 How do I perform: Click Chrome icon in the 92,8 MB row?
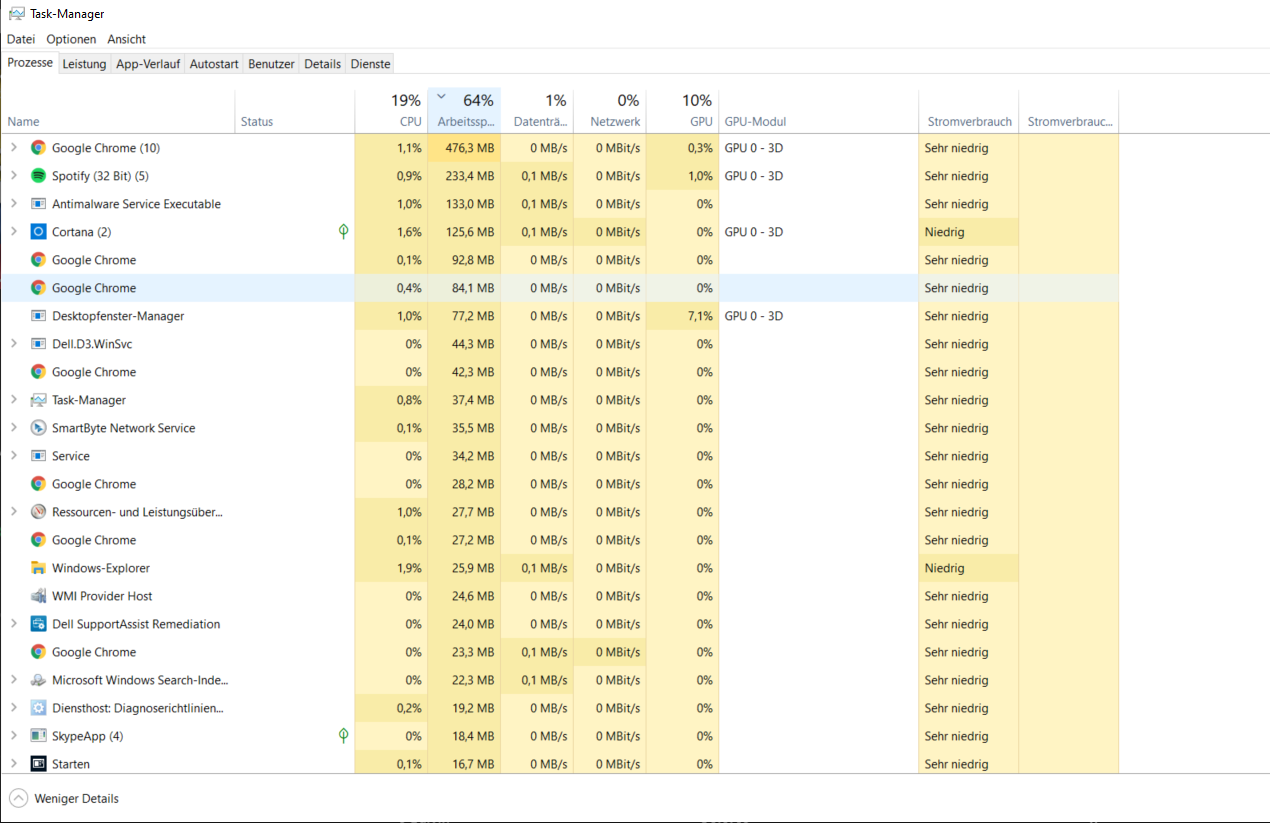(x=38, y=260)
